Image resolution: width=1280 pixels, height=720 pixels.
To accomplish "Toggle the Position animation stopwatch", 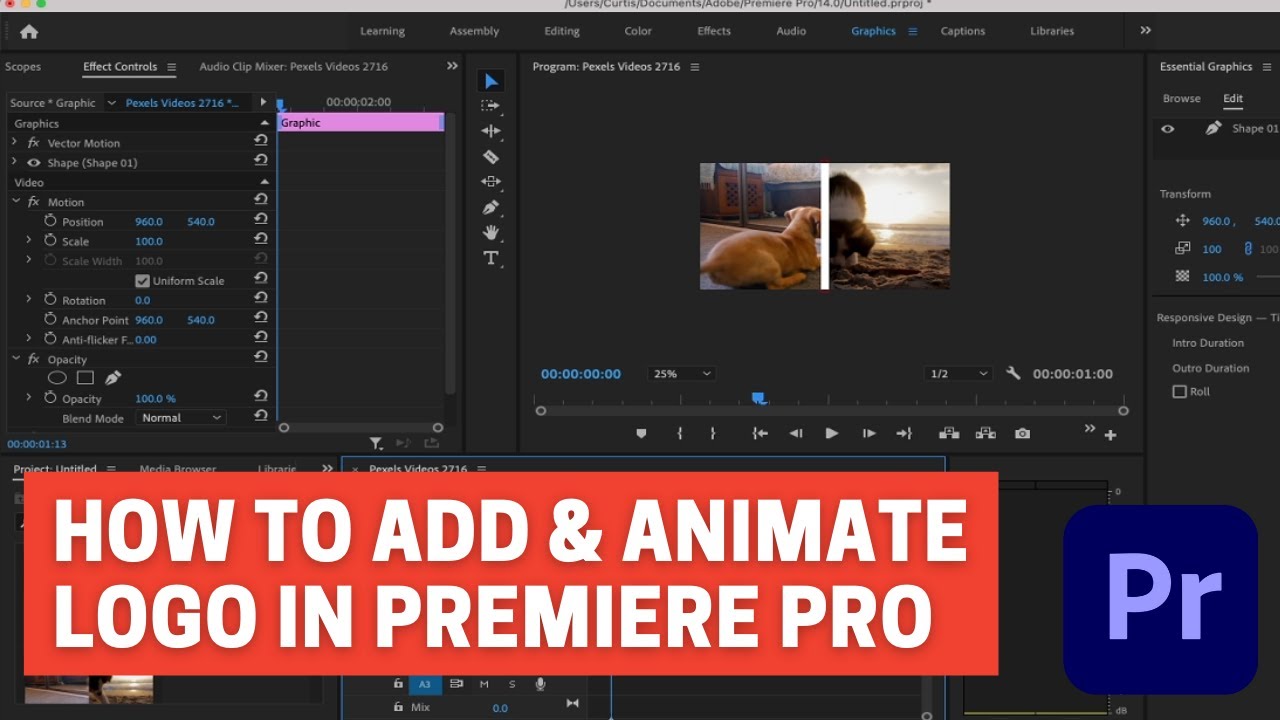I will coord(51,221).
